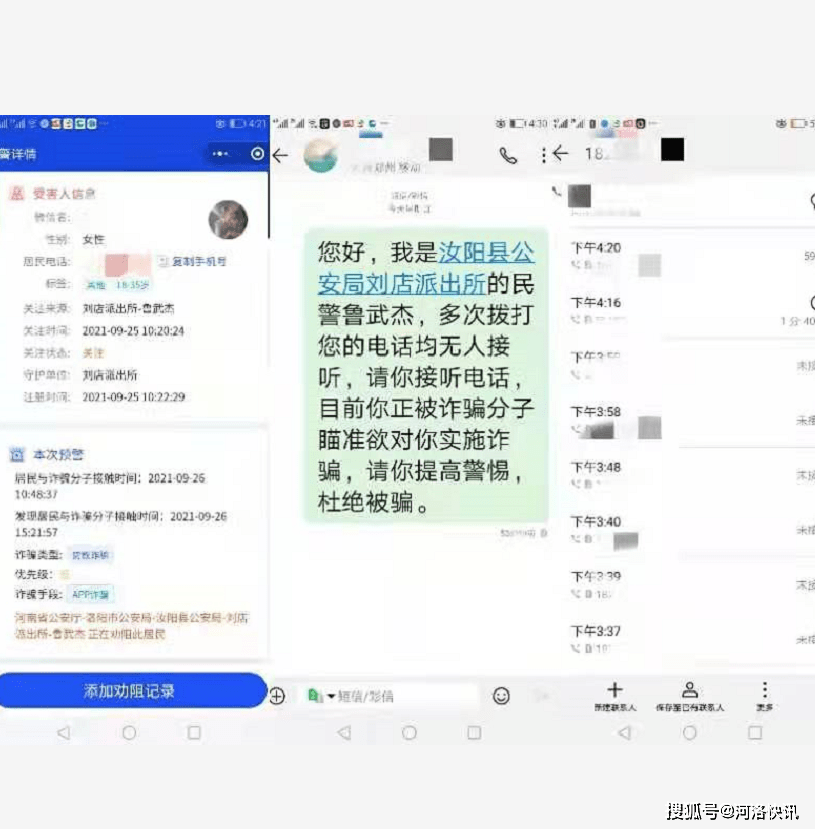Screen dimensions: 815x829
Task: Tap the plus circle attachment icon beside message input
Action: pyautogui.click(x=277, y=696)
